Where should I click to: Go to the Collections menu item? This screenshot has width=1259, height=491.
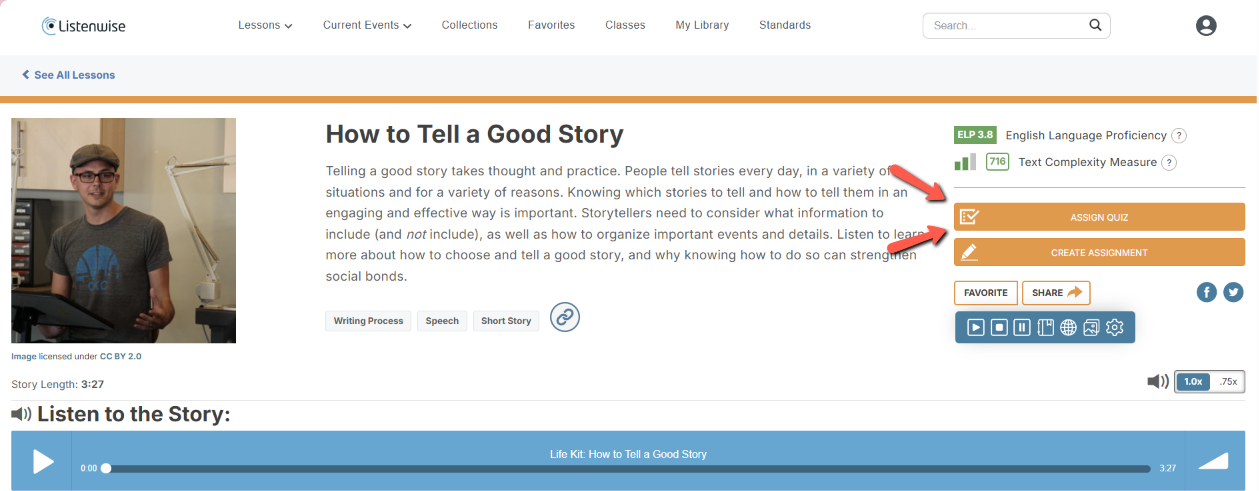pyautogui.click(x=469, y=25)
